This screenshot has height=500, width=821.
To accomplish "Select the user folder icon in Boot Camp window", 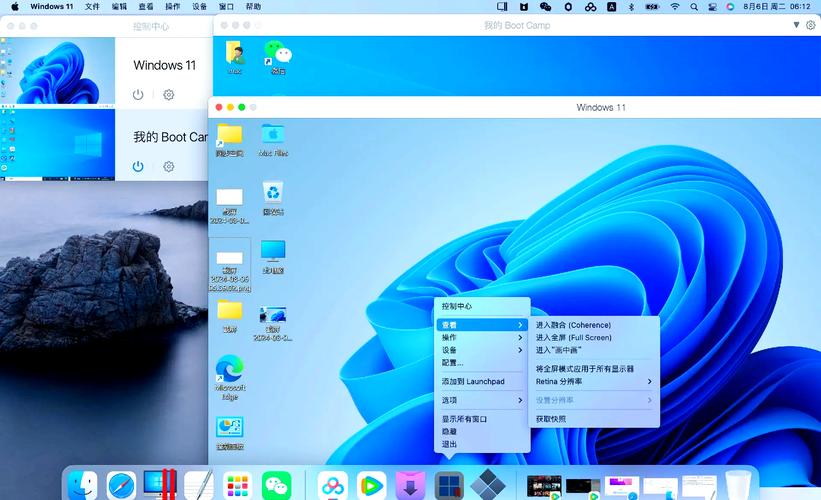I will (235, 58).
